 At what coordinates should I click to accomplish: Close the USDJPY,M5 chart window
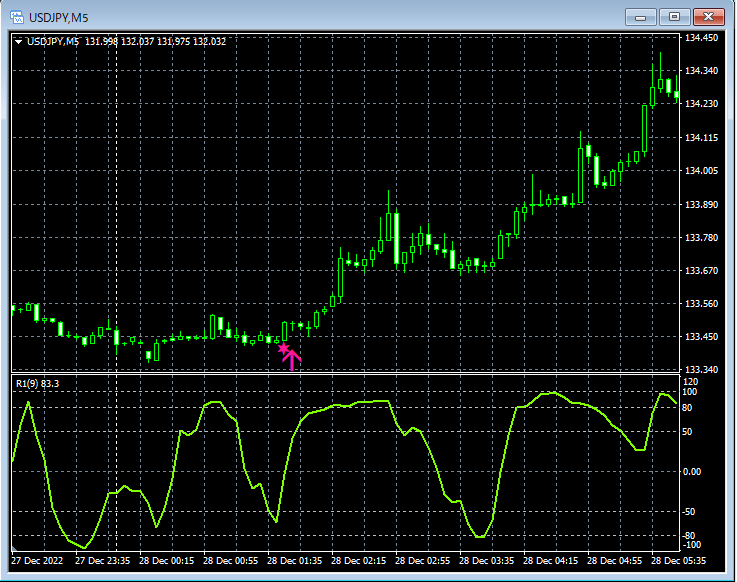[x=709, y=17]
